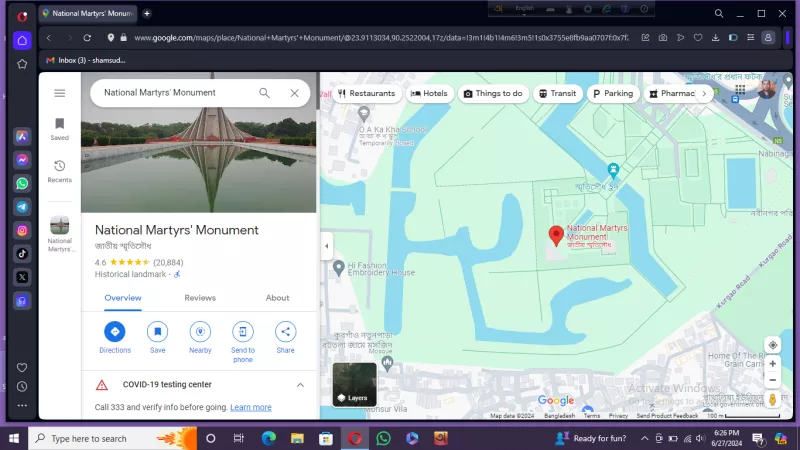Open Saved places in sidebar

60,129
